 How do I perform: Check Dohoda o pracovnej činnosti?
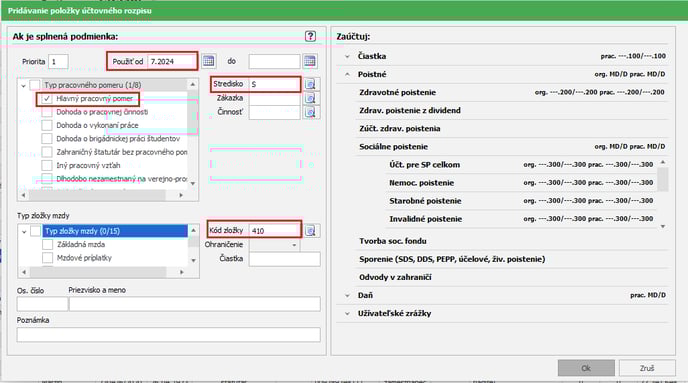pyautogui.click(x=47, y=112)
